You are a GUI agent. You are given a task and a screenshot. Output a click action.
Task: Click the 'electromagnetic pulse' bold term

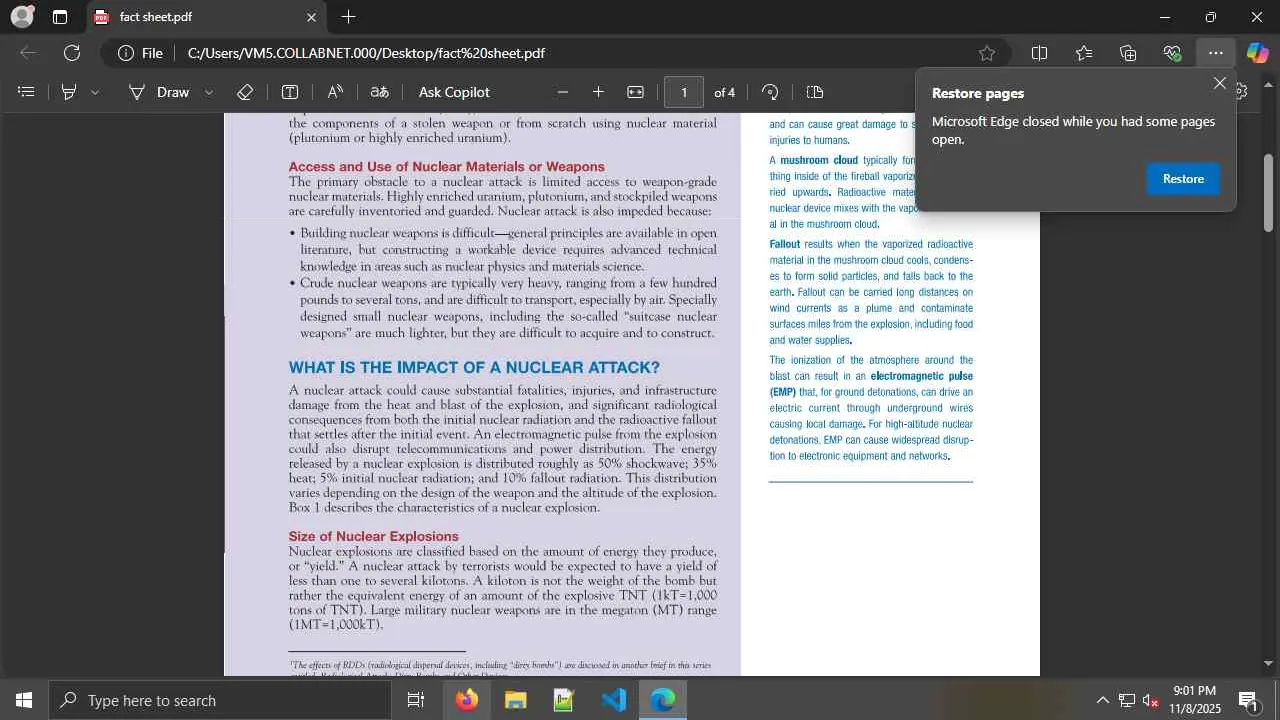[x=922, y=376]
